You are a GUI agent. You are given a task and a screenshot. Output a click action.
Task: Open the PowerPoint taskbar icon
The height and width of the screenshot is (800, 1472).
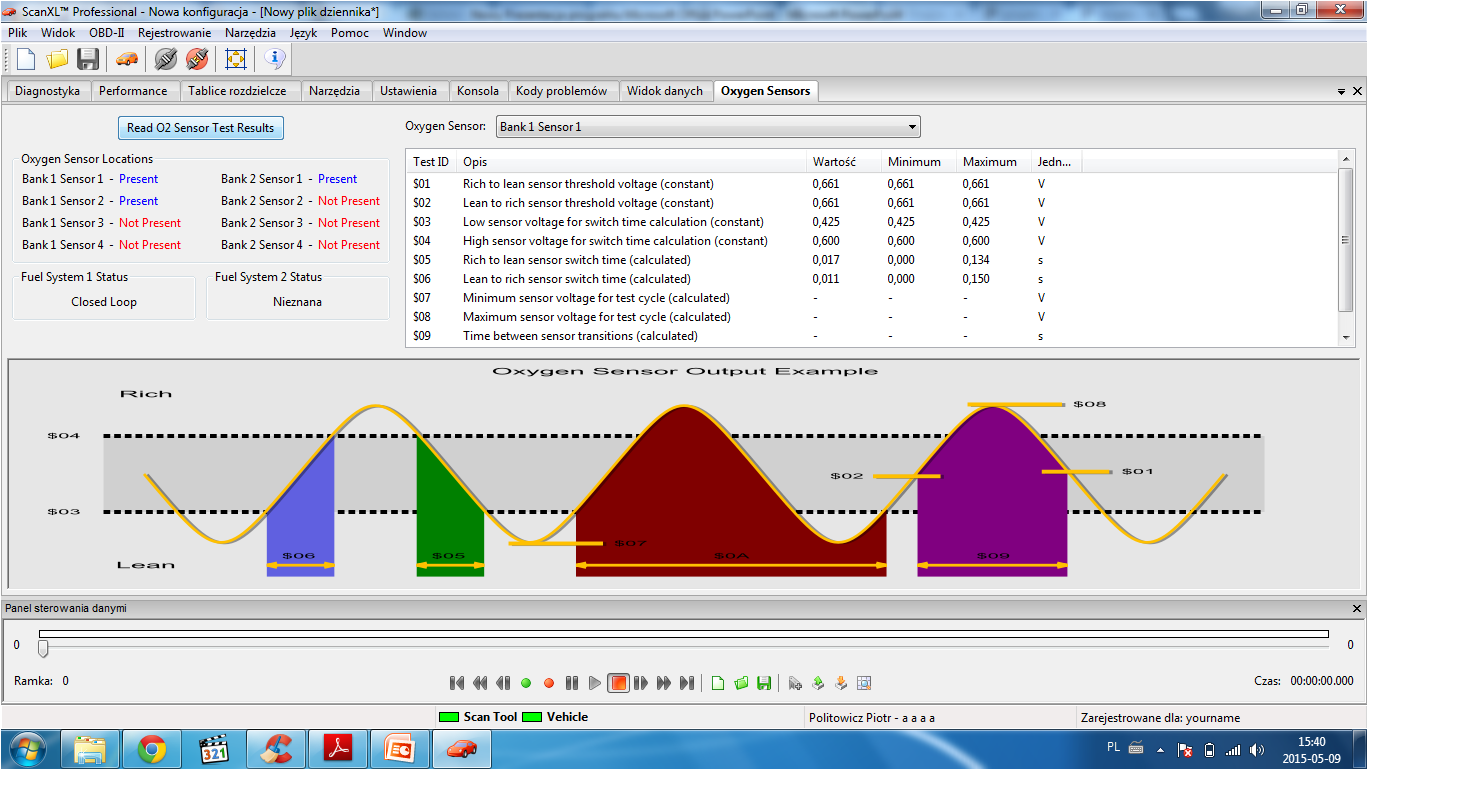(400, 749)
